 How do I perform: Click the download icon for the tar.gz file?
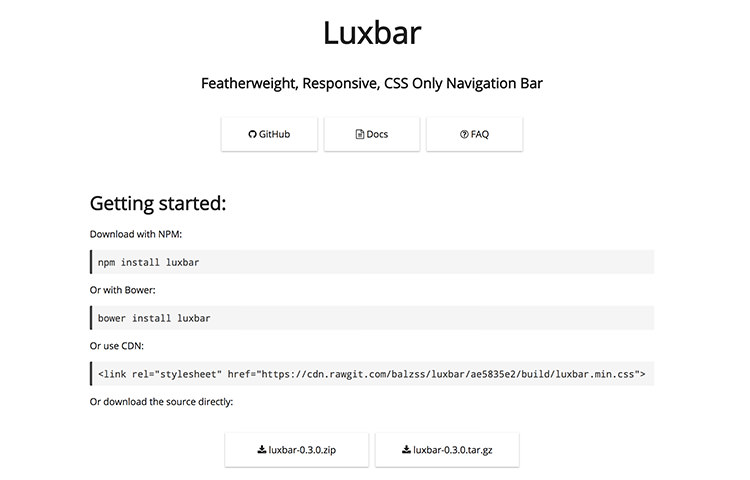[406, 449]
